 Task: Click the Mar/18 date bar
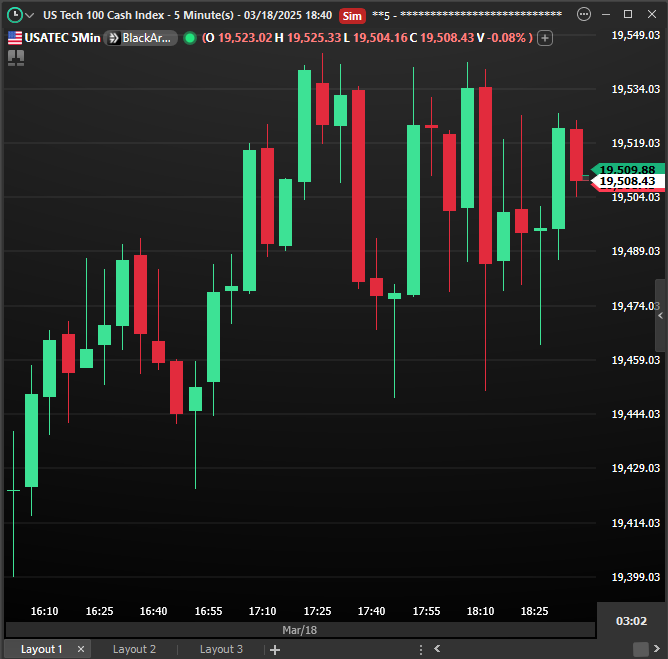point(299,630)
